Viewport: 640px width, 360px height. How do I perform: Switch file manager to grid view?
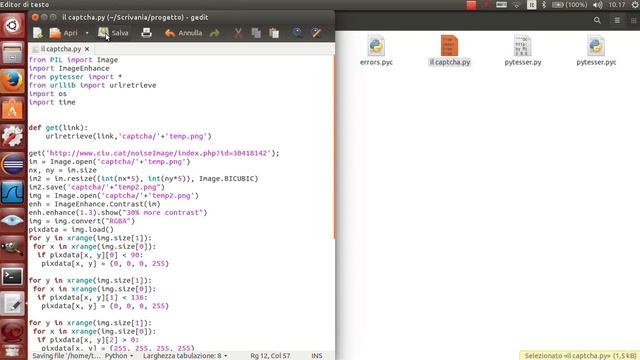(x=633, y=20)
